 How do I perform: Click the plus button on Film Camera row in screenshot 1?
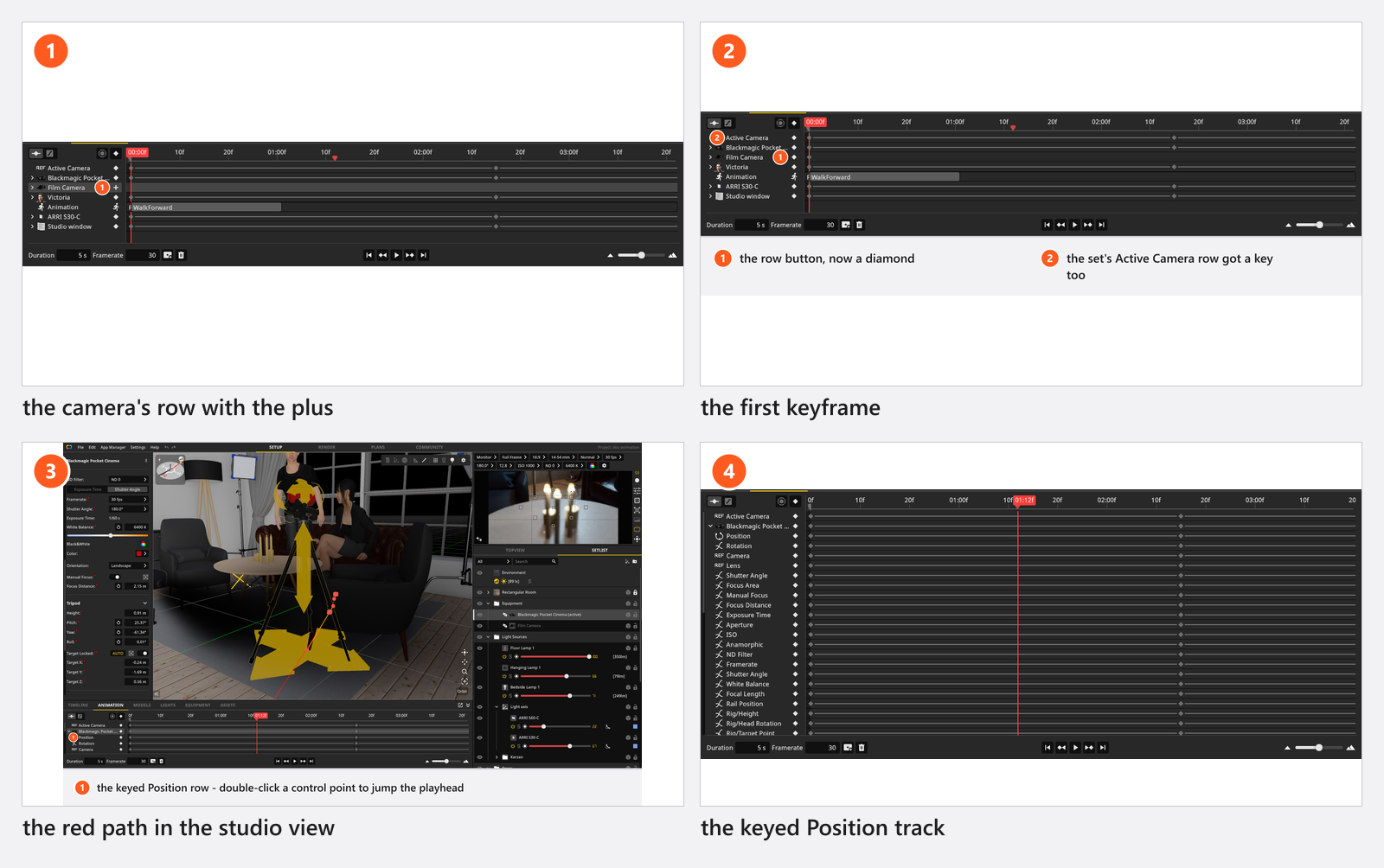click(x=116, y=188)
